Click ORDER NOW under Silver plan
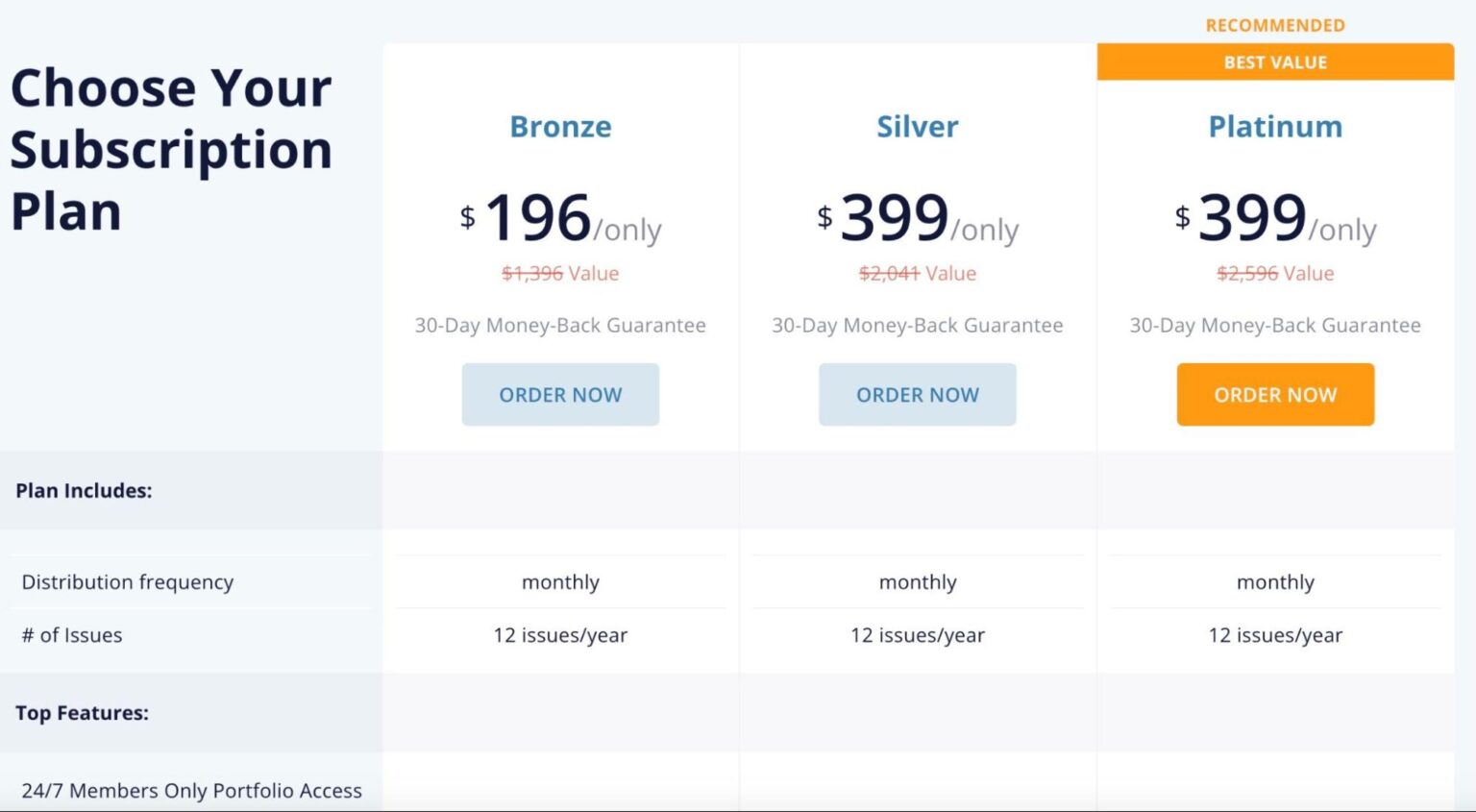This screenshot has height=812, width=1476. [918, 394]
